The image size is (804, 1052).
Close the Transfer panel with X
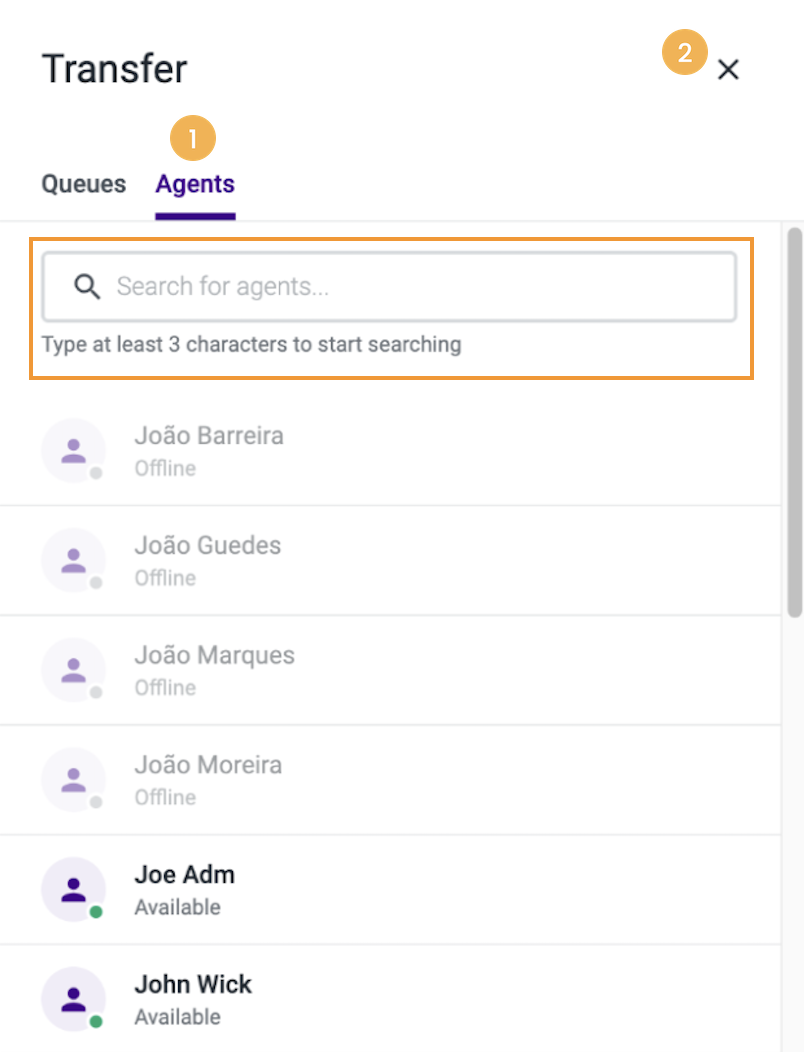[x=728, y=69]
